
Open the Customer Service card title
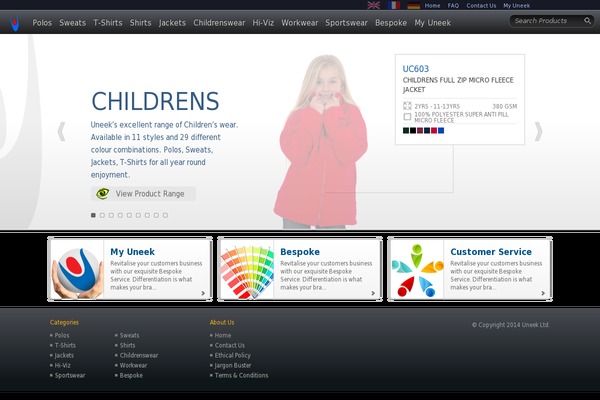pos(491,252)
